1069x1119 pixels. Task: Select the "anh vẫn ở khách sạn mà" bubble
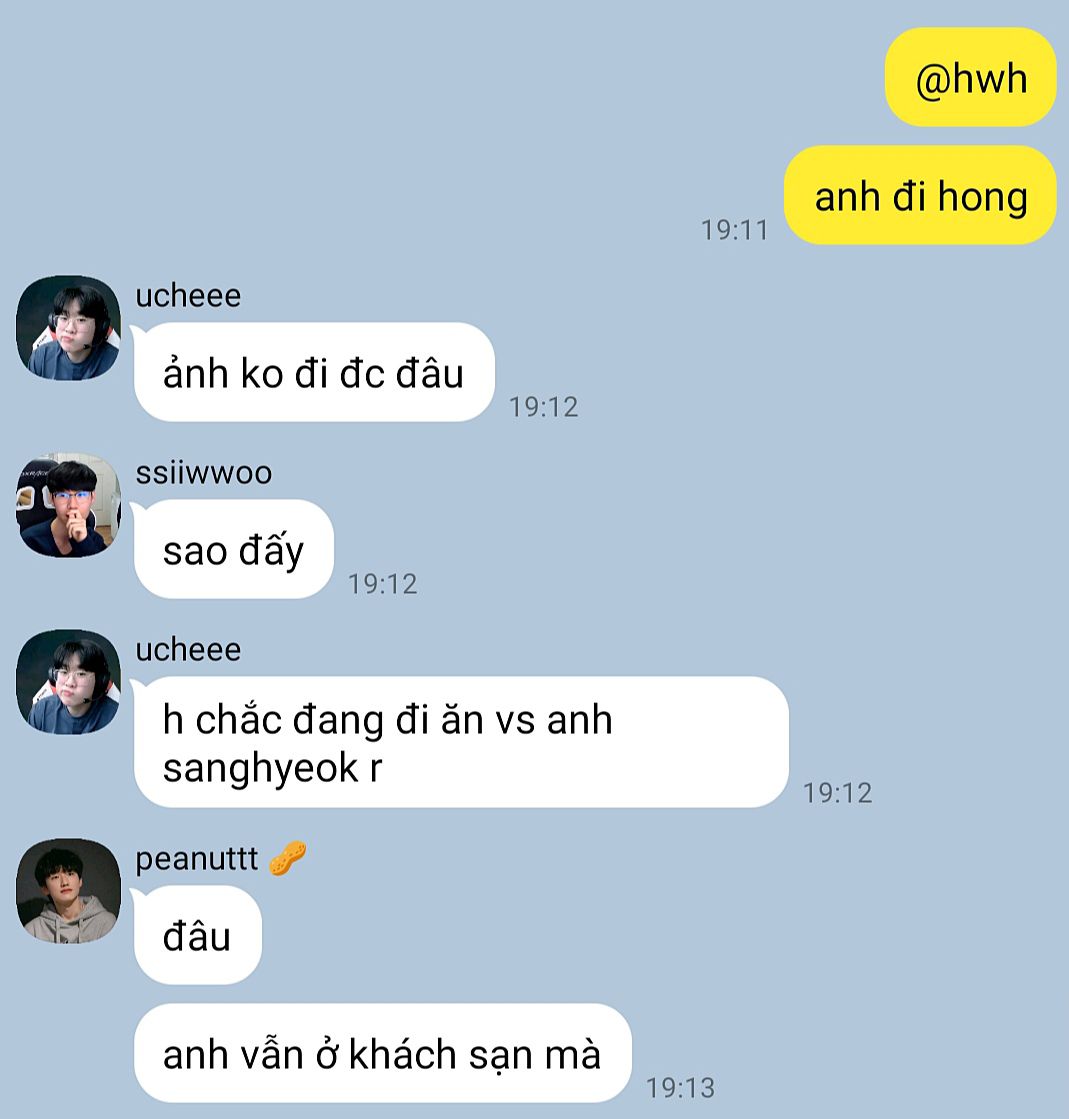(x=382, y=1053)
